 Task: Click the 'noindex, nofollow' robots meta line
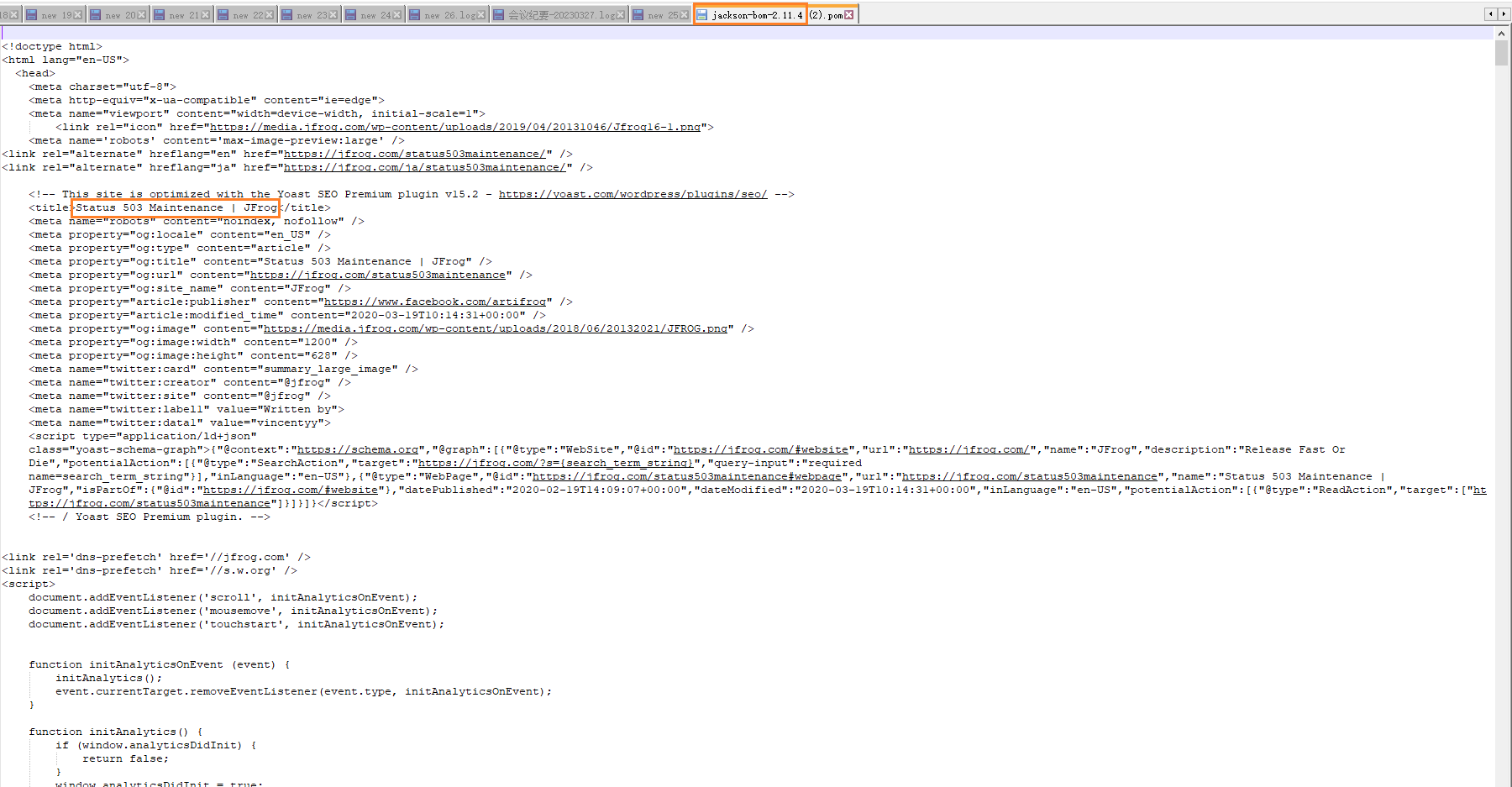(x=197, y=222)
